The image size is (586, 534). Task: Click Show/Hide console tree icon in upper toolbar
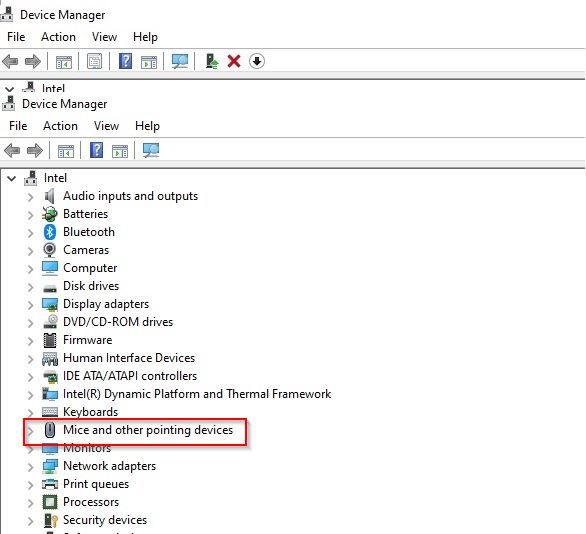(64, 62)
